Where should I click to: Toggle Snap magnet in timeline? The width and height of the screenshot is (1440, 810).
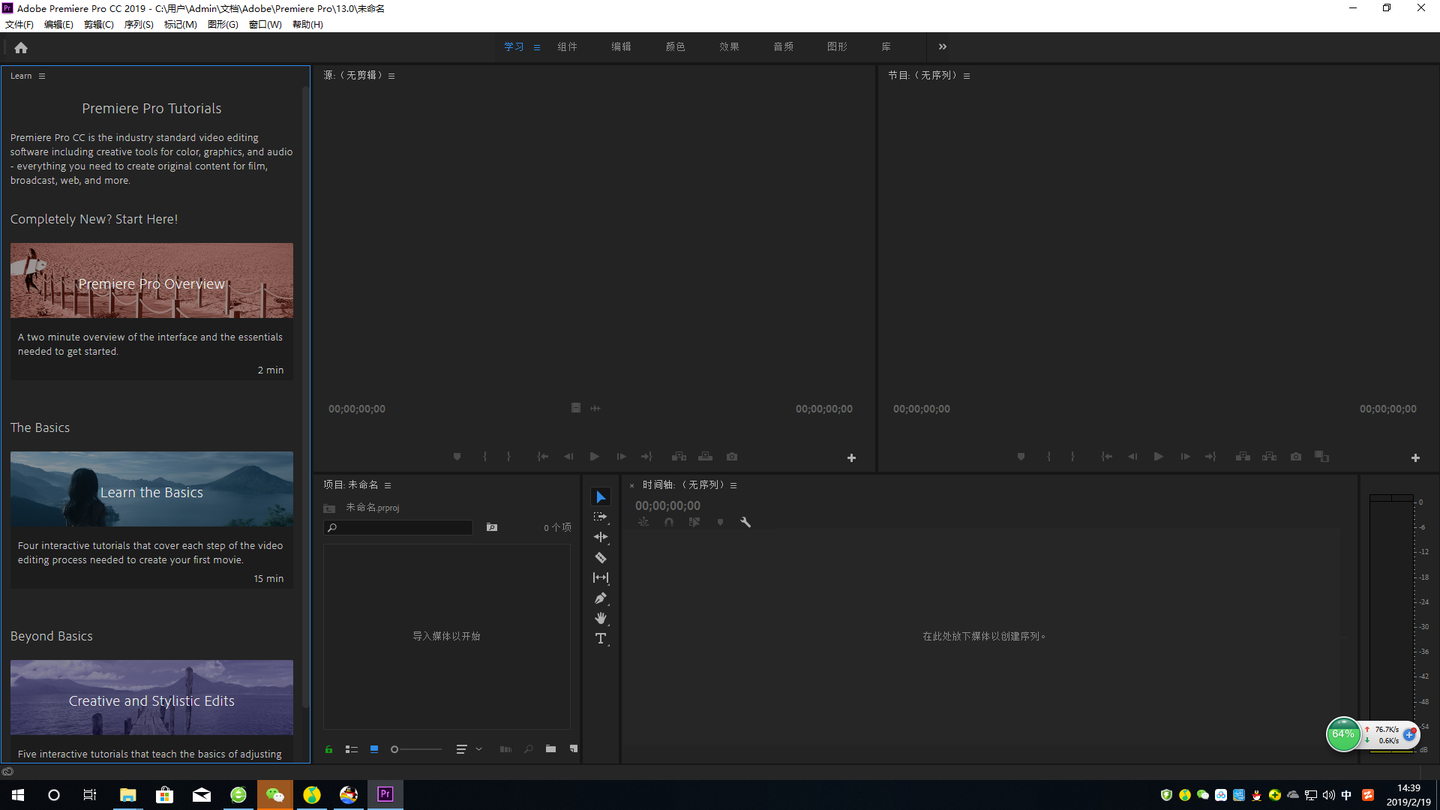point(669,522)
